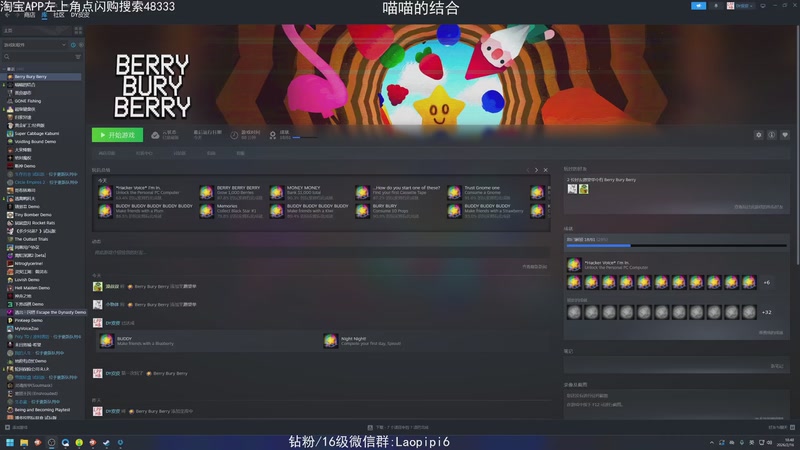800x450 pixels.
Task: Open the library Home button
Action: click(x=36, y=31)
